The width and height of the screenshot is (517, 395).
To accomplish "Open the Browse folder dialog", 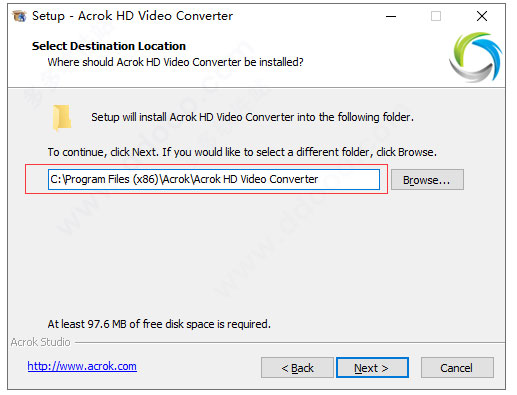I will pos(427,180).
